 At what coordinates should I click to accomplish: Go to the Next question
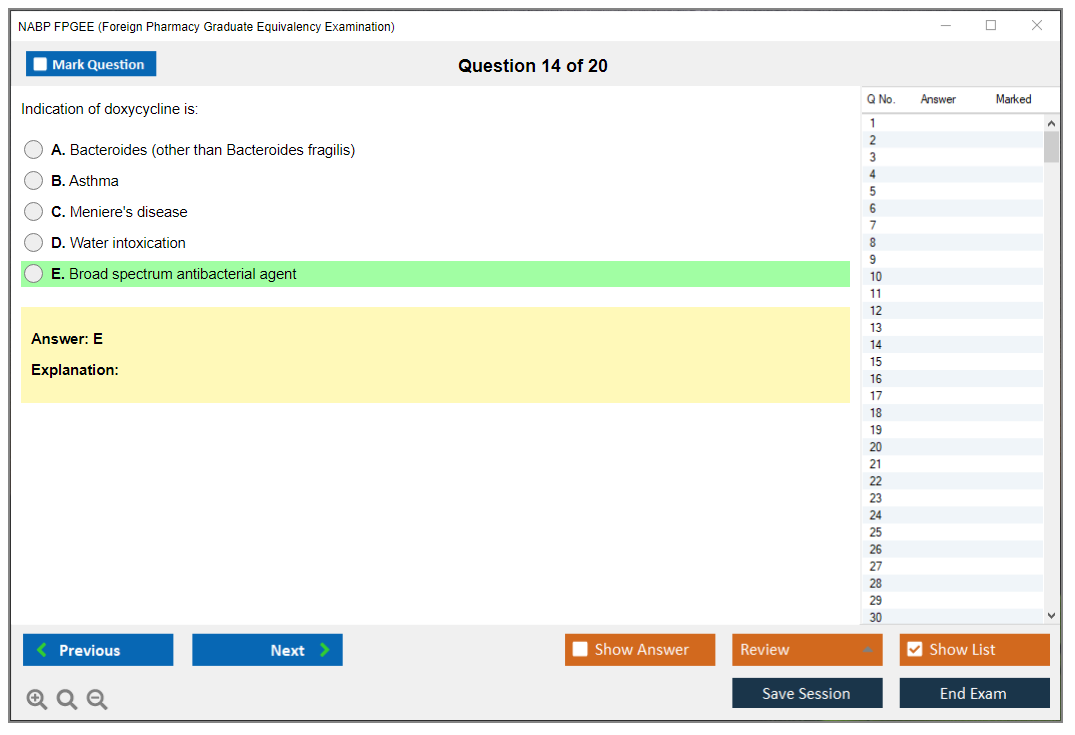click(x=267, y=650)
